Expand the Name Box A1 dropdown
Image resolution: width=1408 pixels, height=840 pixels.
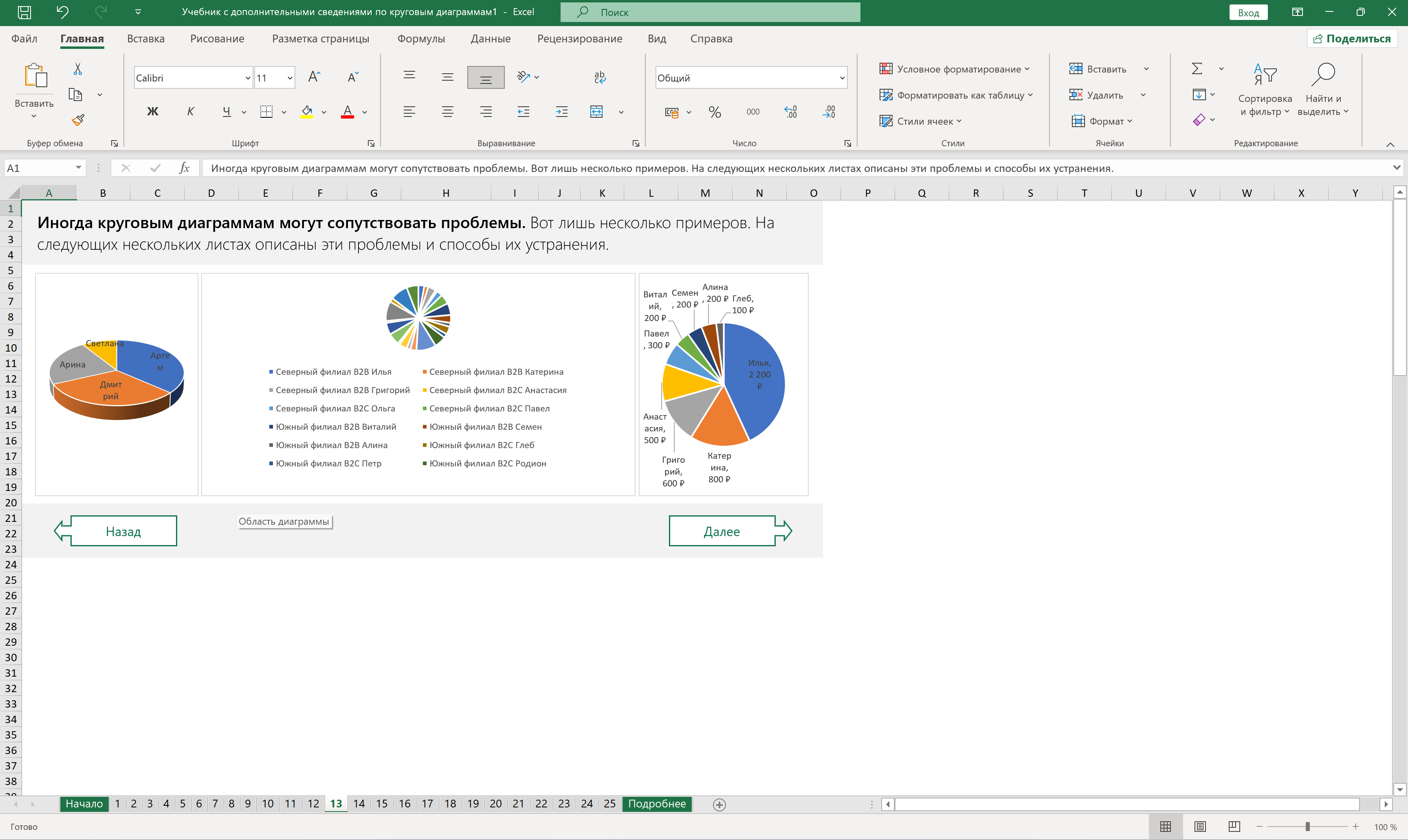78,168
